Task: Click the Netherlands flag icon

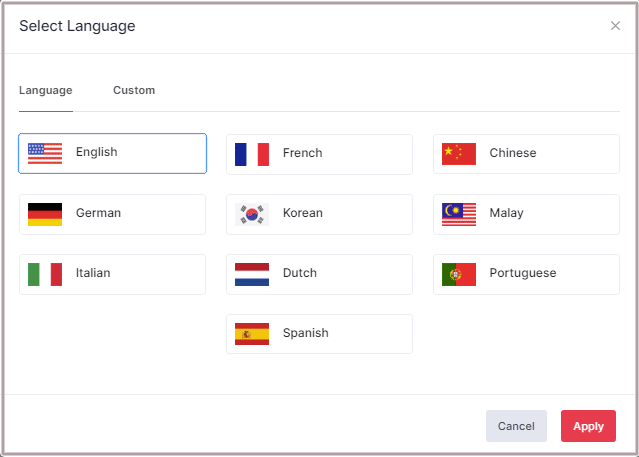Action: click(252, 274)
